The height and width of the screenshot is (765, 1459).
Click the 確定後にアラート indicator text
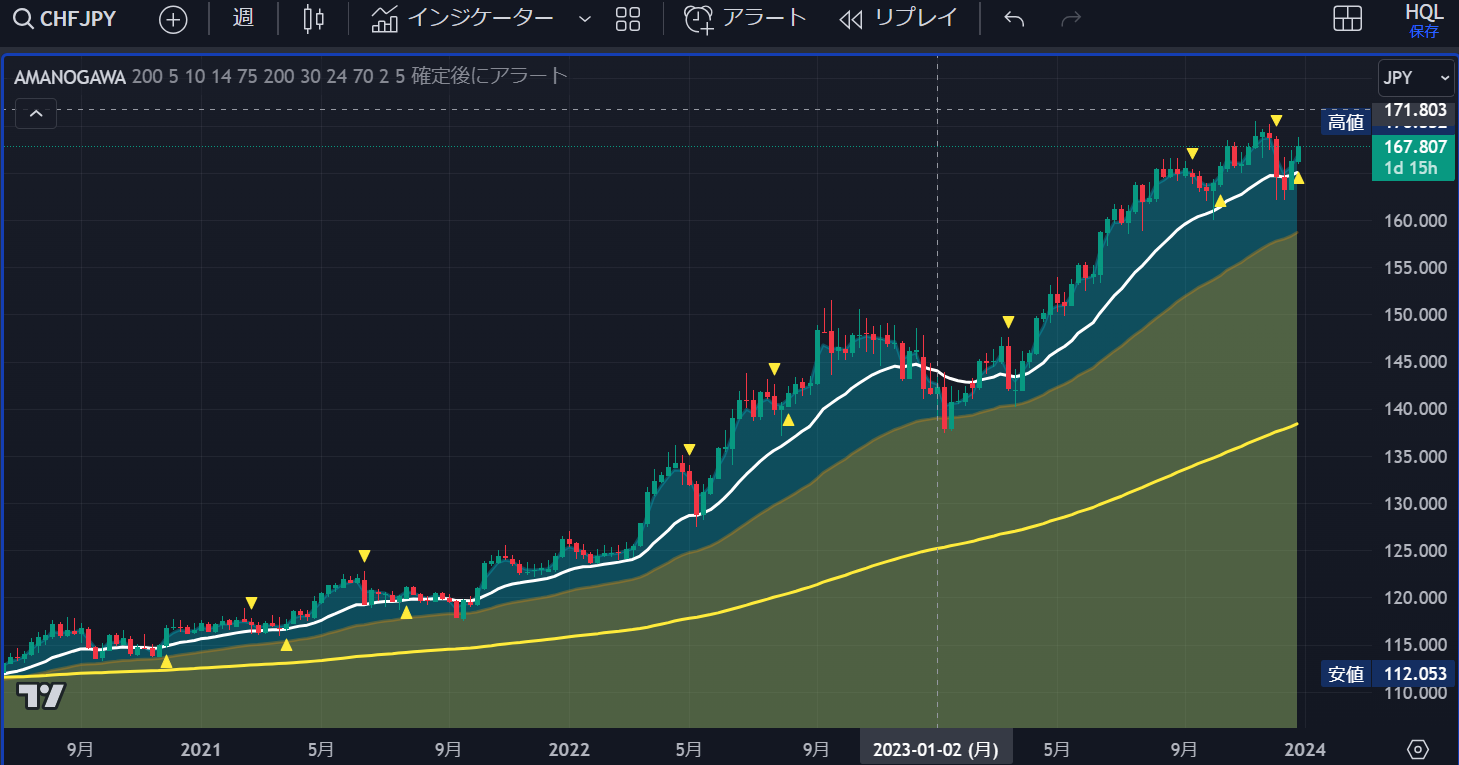point(491,76)
